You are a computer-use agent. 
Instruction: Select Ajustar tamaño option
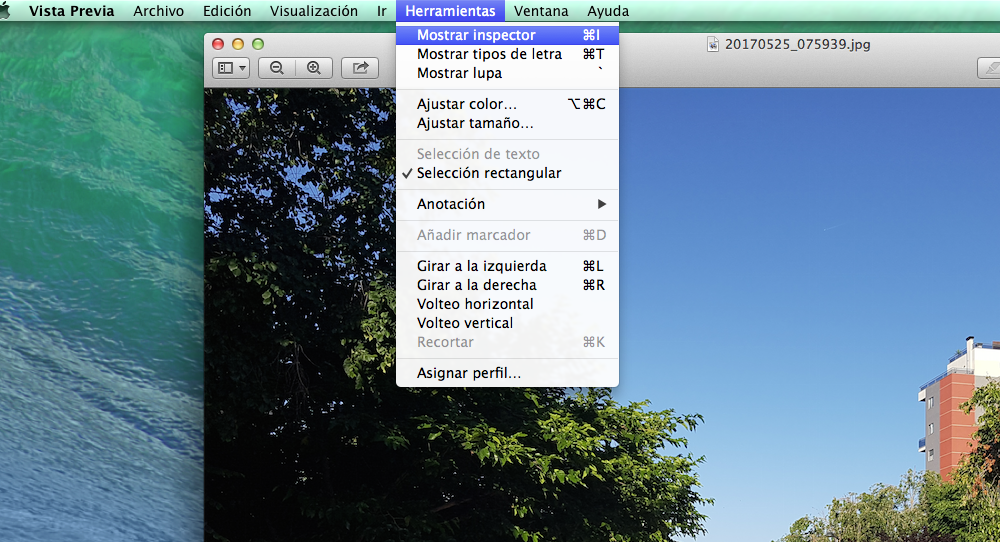tap(475, 123)
